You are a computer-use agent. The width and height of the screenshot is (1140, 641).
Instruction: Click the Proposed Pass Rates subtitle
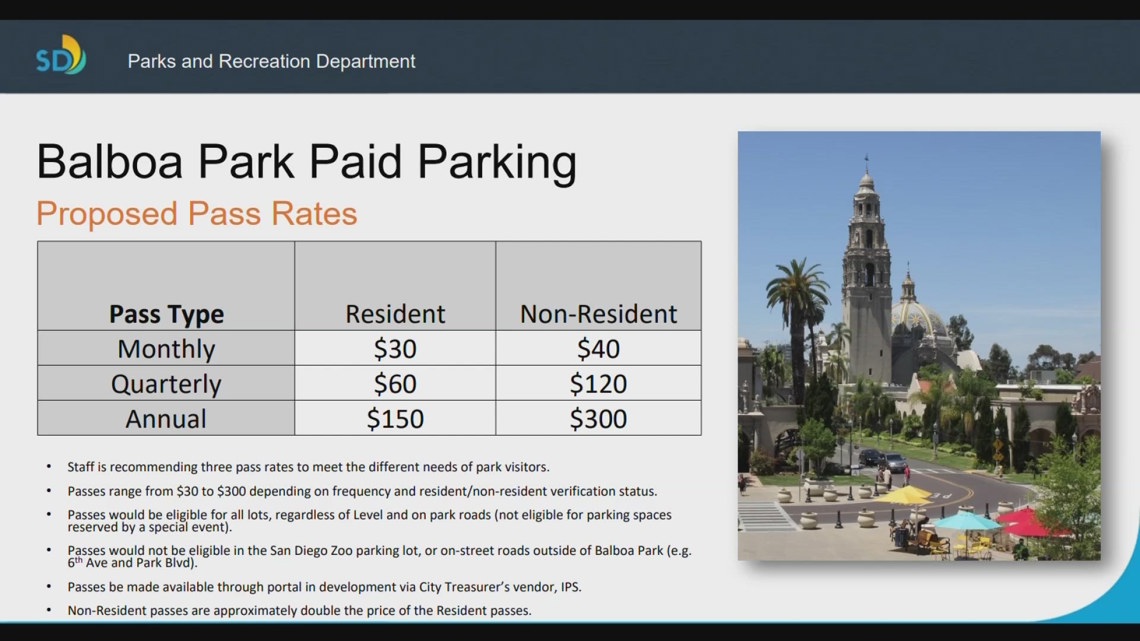(x=195, y=213)
